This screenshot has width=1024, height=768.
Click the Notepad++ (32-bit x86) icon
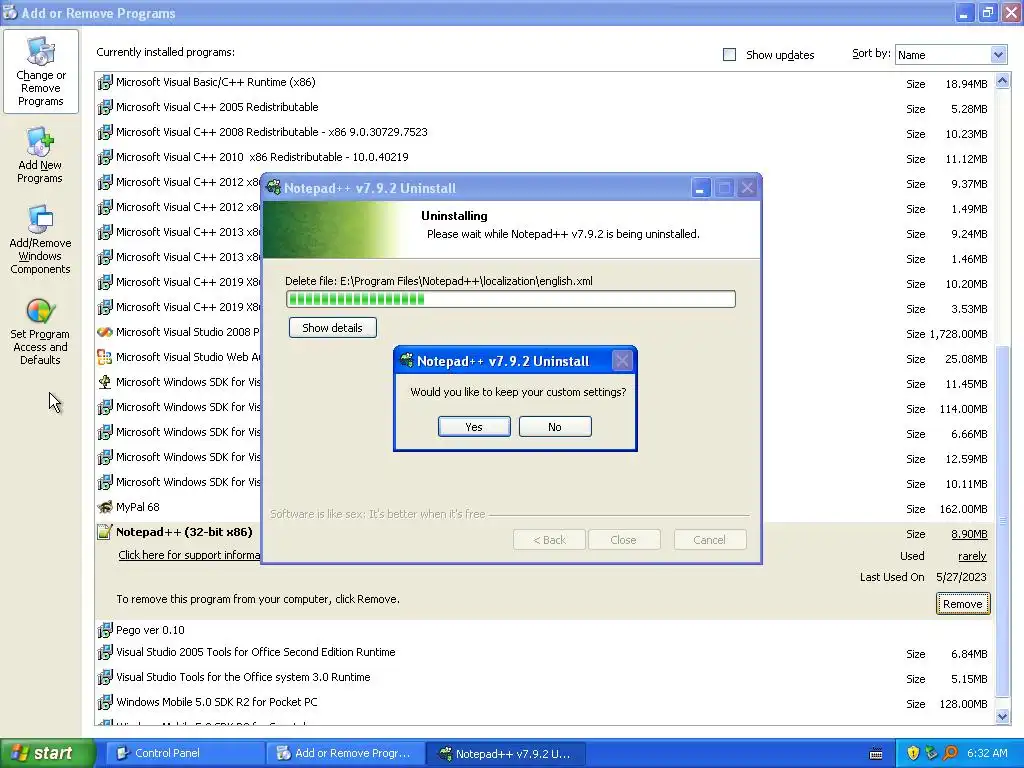click(104, 532)
